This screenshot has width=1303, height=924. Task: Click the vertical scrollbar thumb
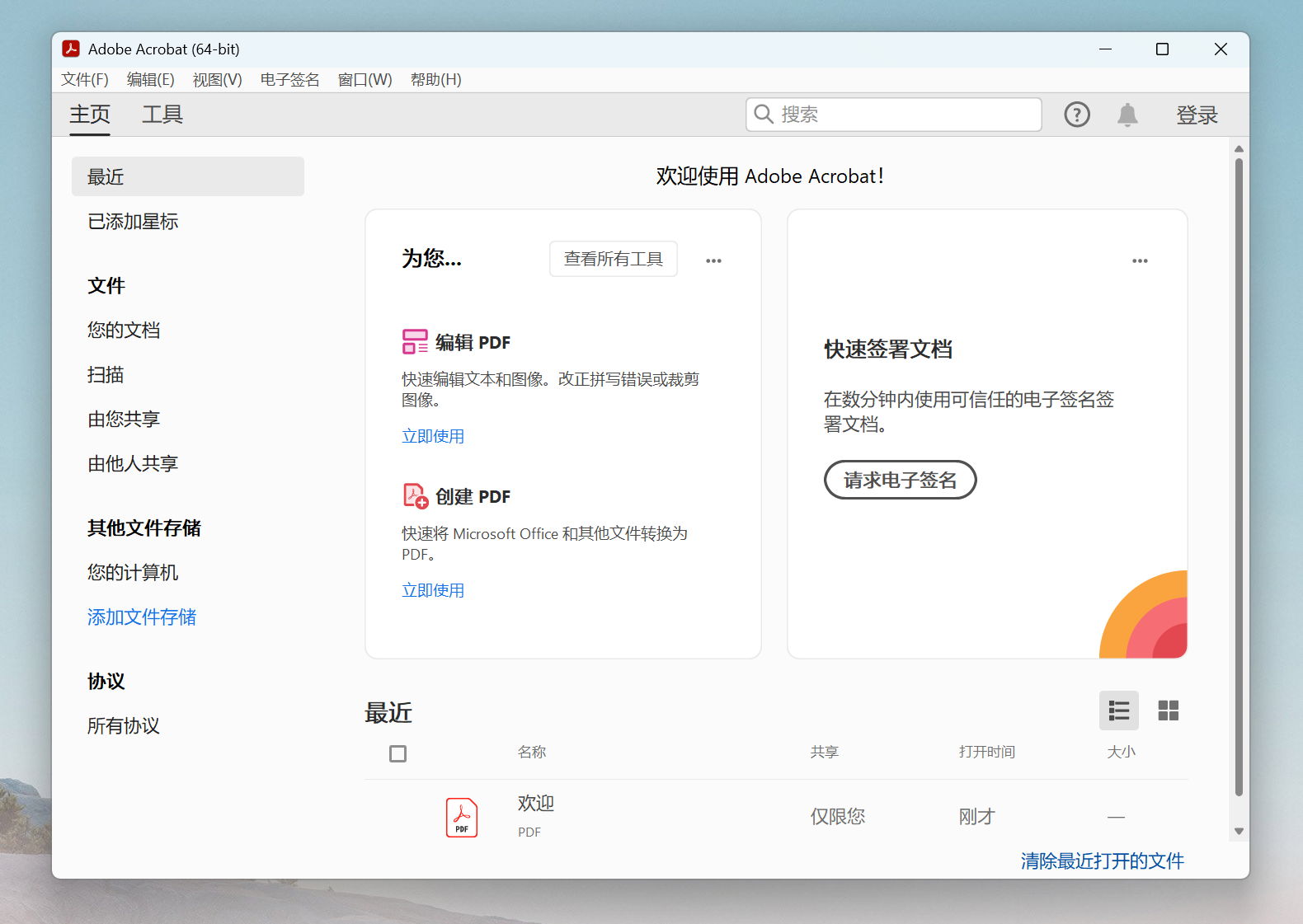1239,477
